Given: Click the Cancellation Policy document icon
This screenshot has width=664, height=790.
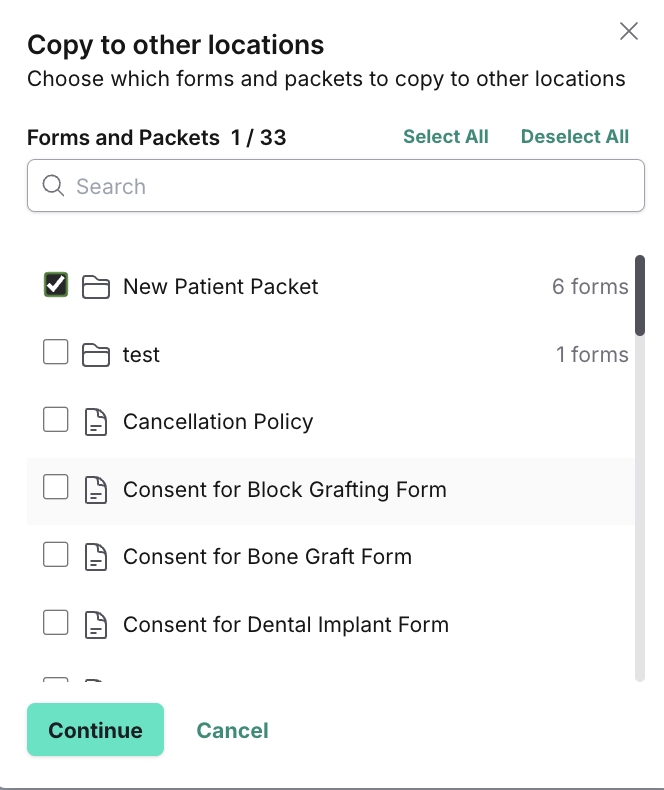Looking at the screenshot, I should pyautogui.click(x=96, y=422).
